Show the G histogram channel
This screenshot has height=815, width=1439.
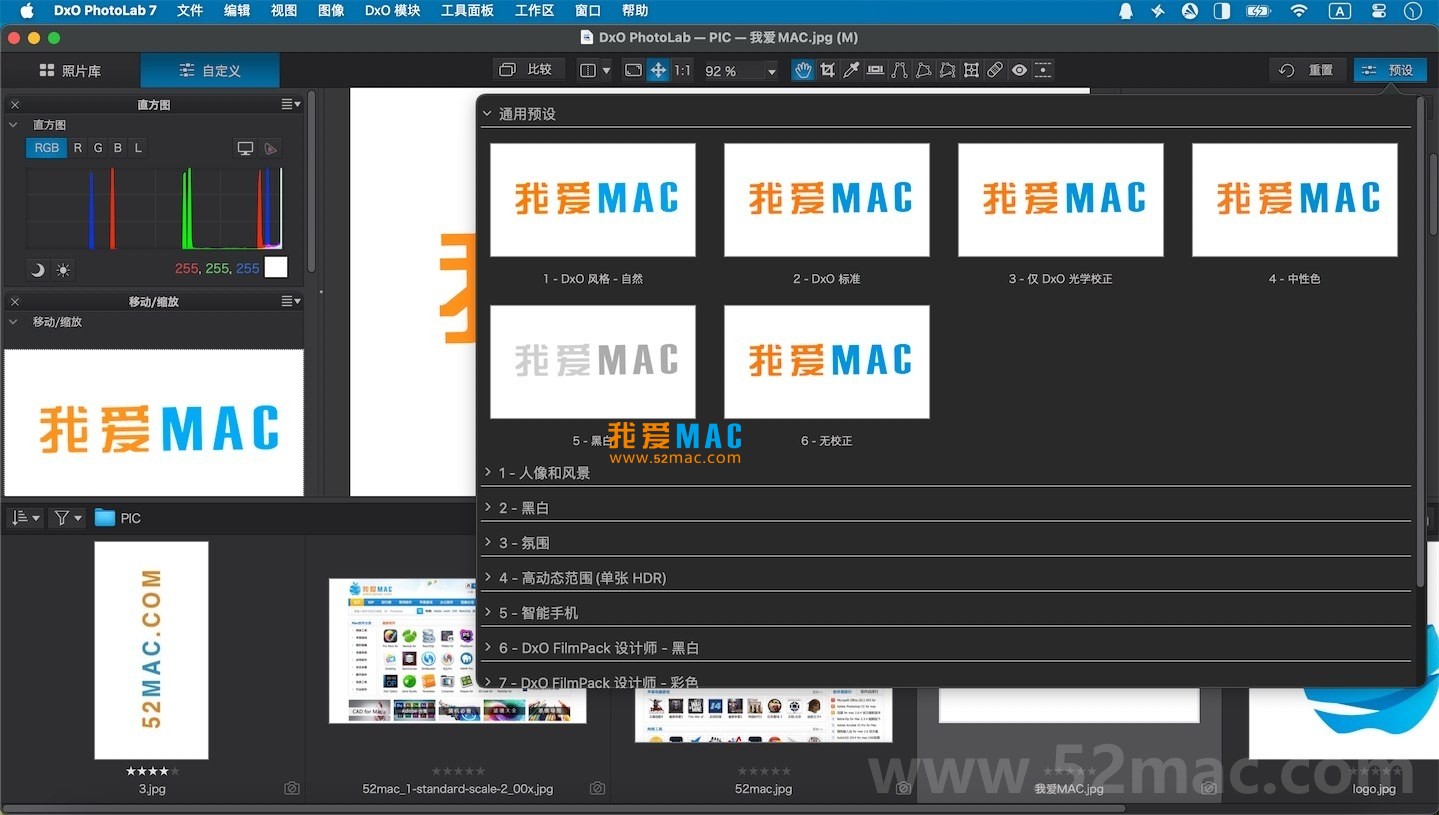pyautogui.click(x=98, y=148)
